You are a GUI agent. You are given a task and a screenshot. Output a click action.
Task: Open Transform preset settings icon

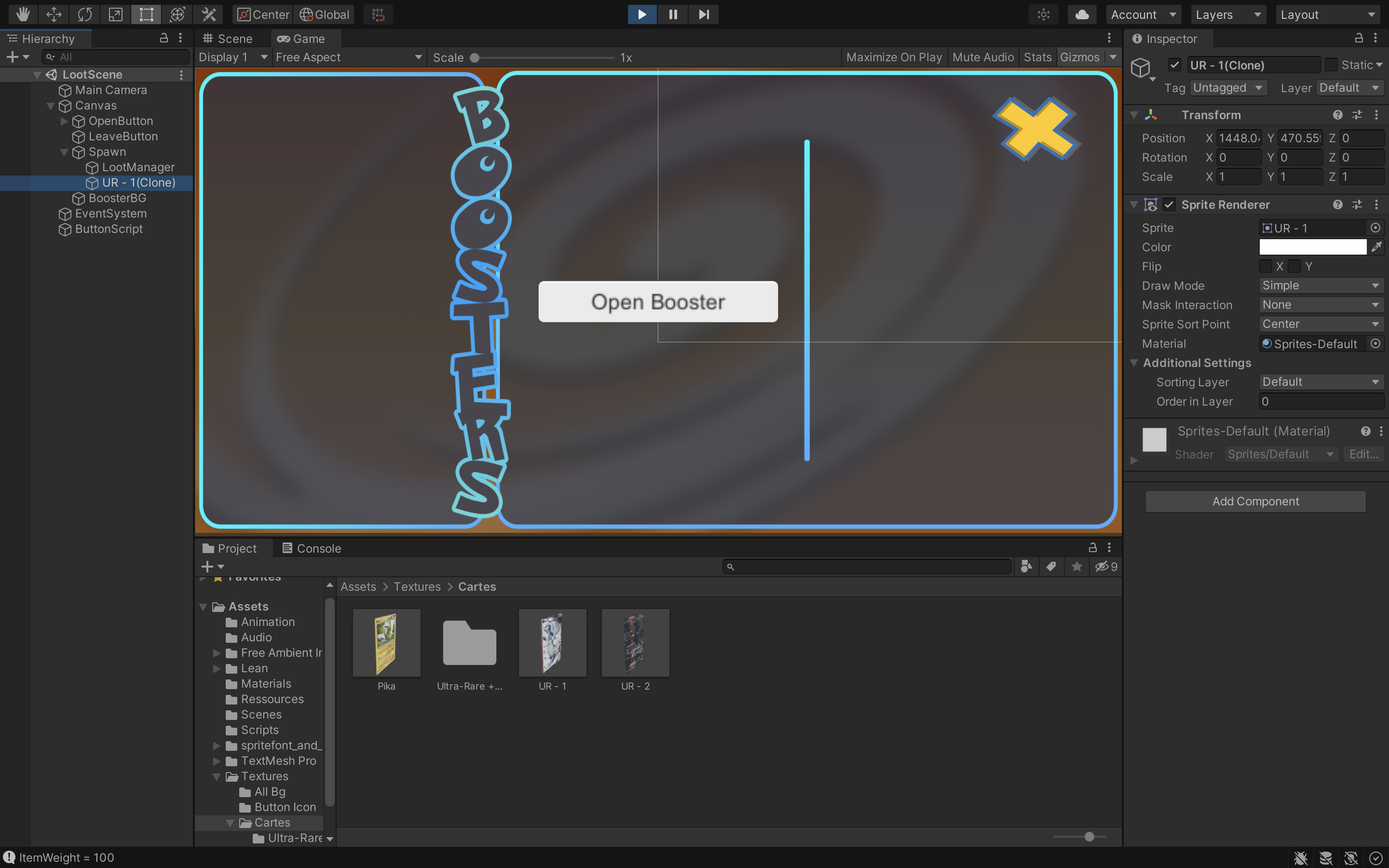(x=1357, y=115)
